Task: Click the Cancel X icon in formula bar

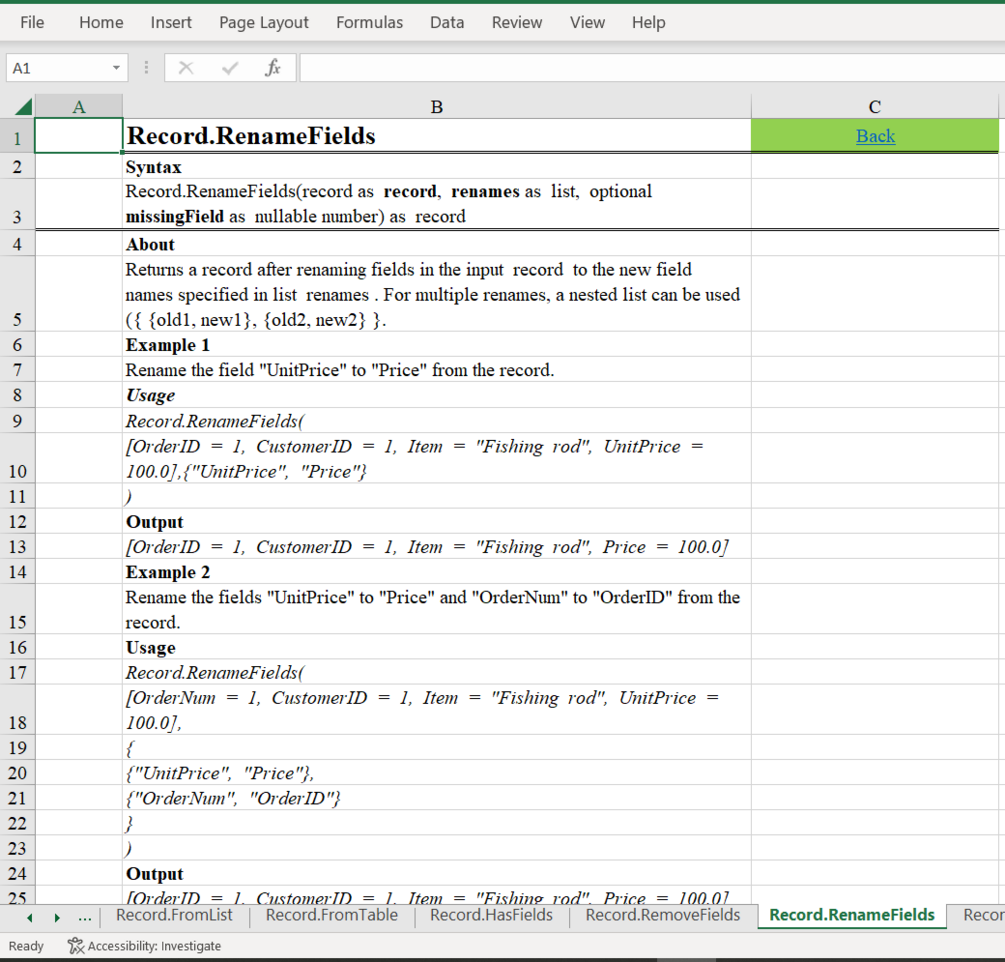Action: point(186,67)
